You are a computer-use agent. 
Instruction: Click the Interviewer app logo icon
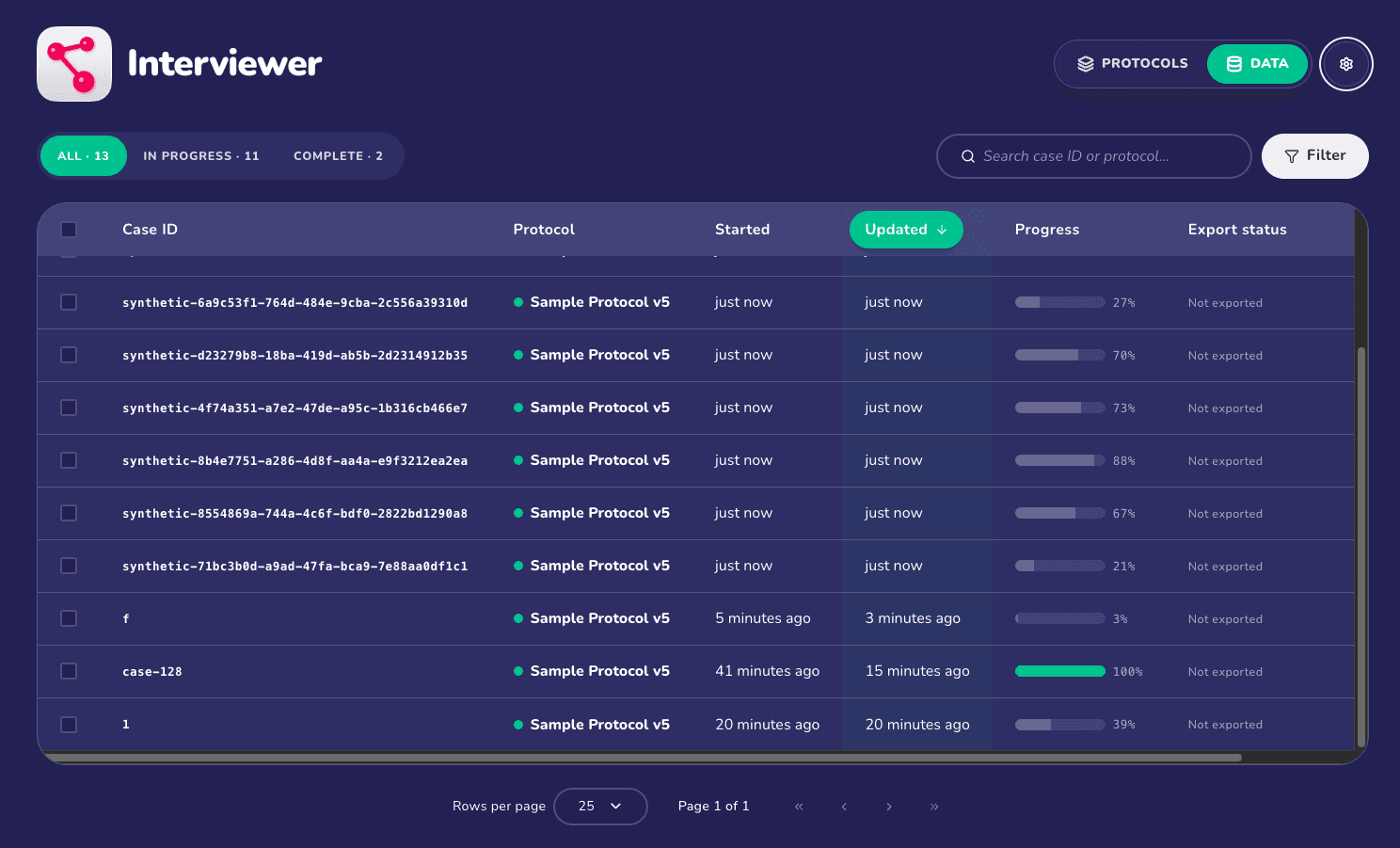pos(74,64)
